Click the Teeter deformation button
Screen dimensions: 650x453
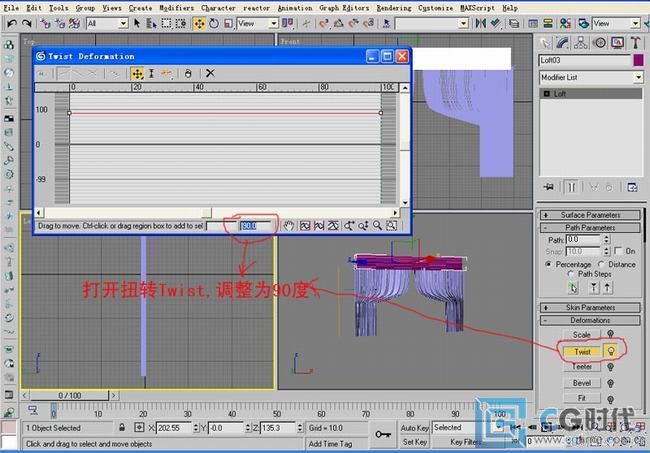(582, 367)
